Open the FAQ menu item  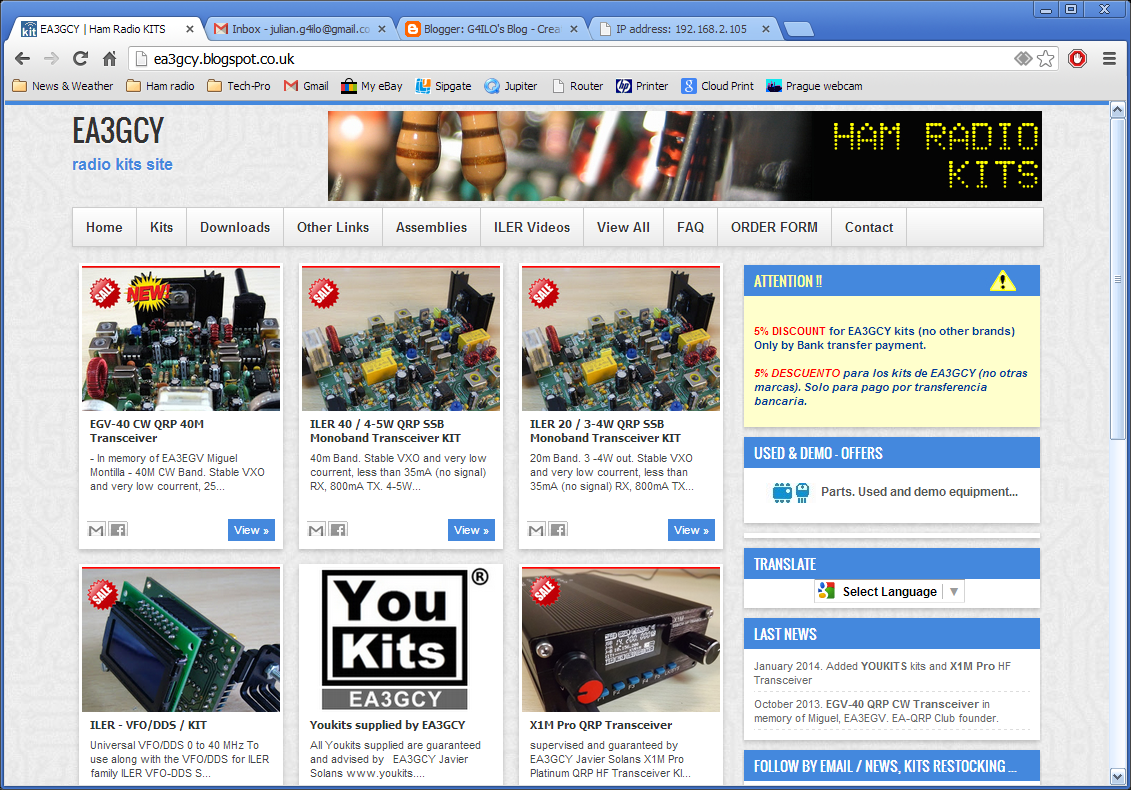(690, 227)
